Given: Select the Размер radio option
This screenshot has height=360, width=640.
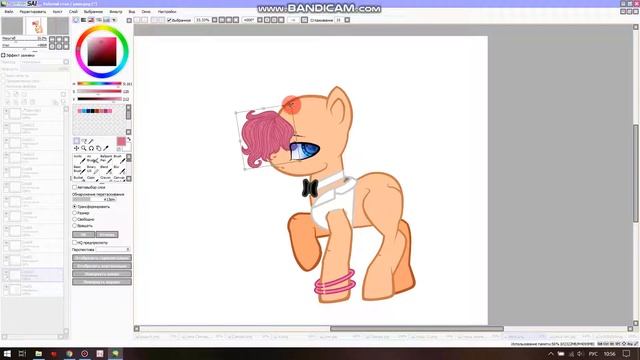Looking at the screenshot, I should [x=75, y=213].
